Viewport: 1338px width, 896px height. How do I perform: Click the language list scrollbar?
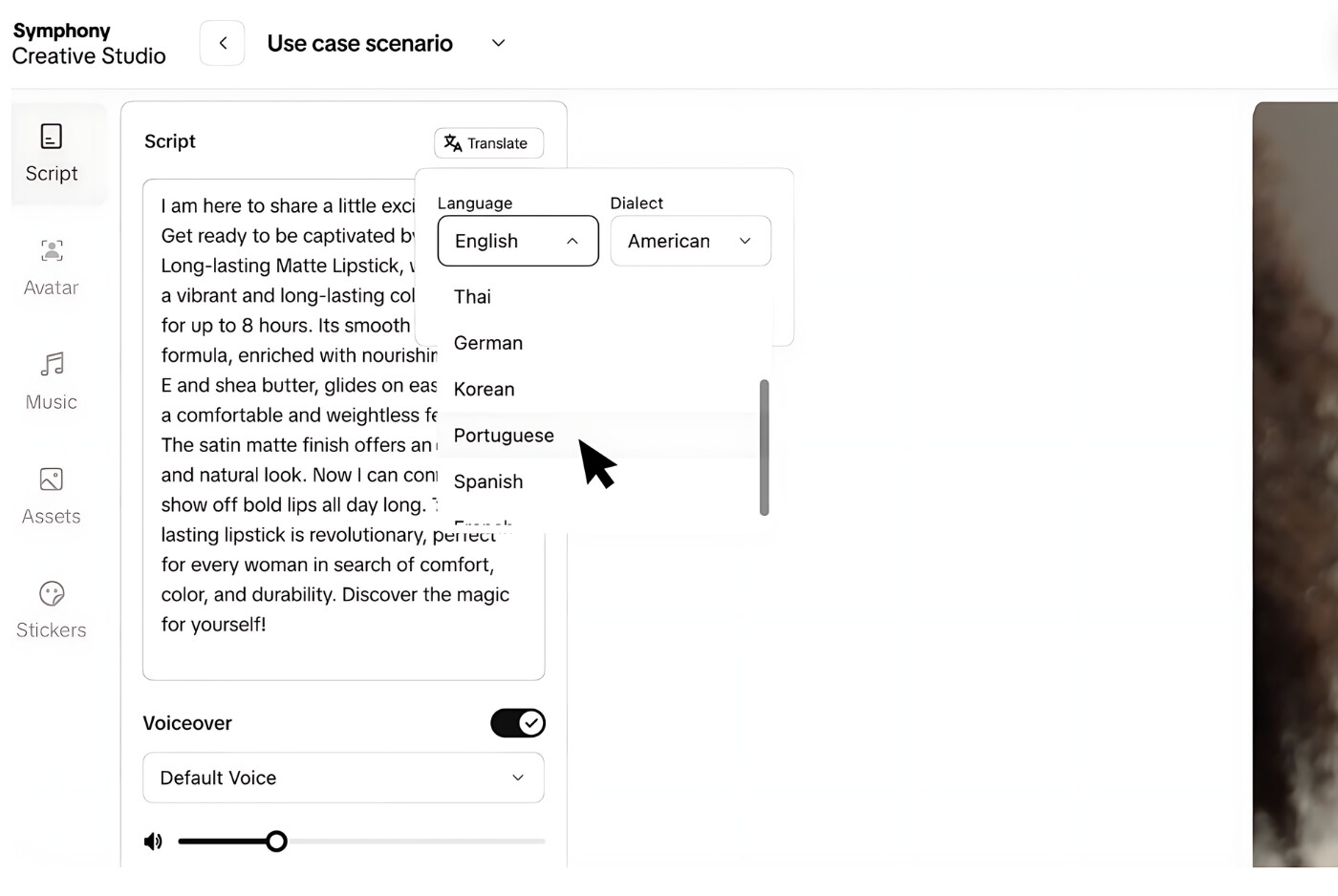pos(764,447)
